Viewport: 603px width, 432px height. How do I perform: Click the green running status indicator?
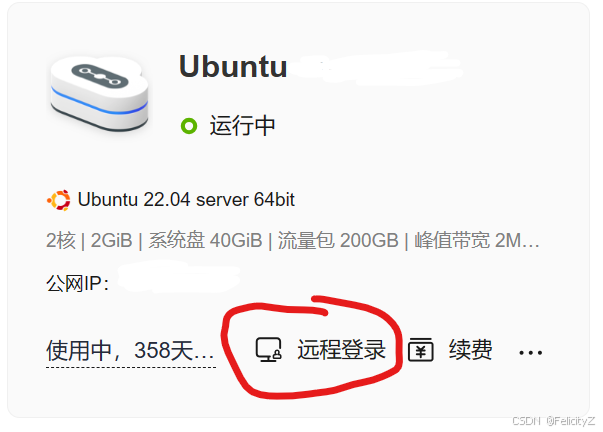189,126
